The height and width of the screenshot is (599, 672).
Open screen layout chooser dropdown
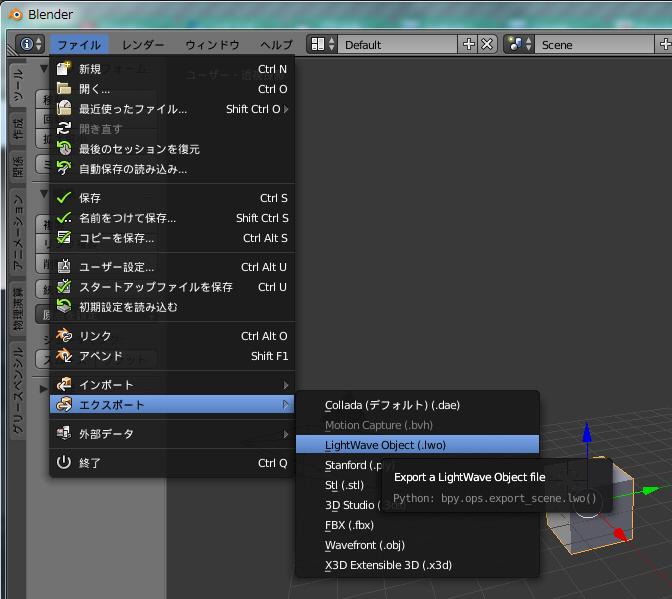pyautogui.click(x=323, y=44)
